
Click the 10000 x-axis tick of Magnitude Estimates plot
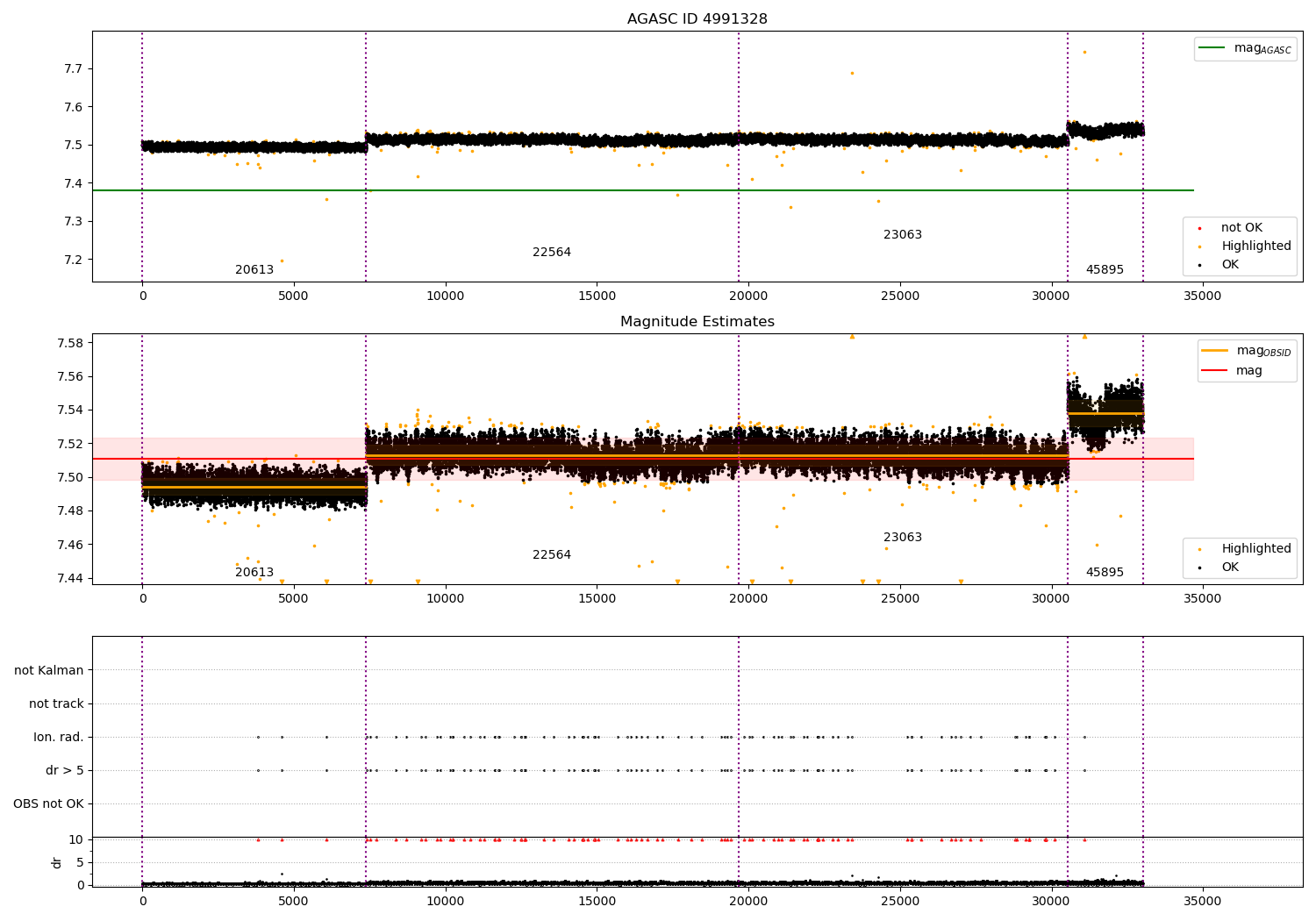(445, 599)
